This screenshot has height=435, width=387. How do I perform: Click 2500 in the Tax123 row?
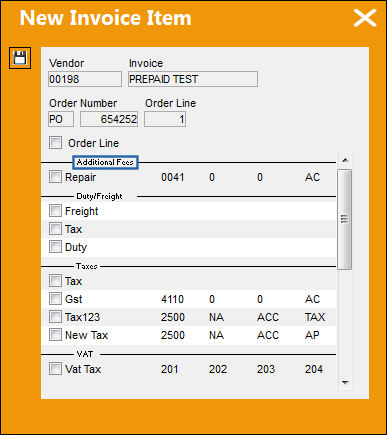[x=173, y=317]
